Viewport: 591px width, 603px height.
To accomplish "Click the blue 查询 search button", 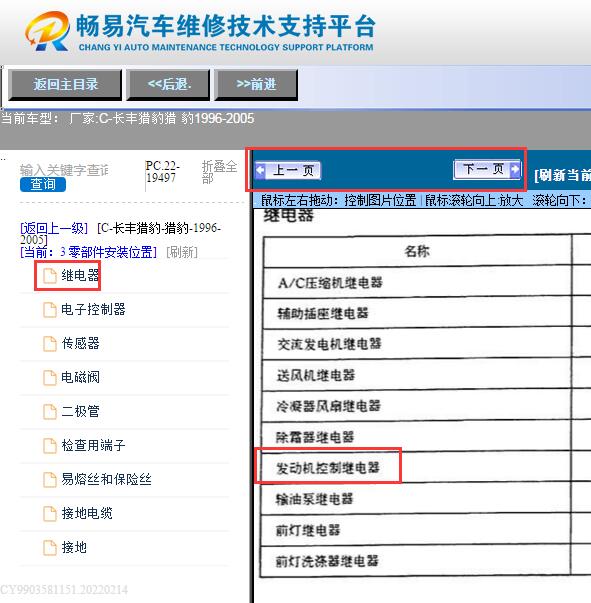I will [x=43, y=184].
